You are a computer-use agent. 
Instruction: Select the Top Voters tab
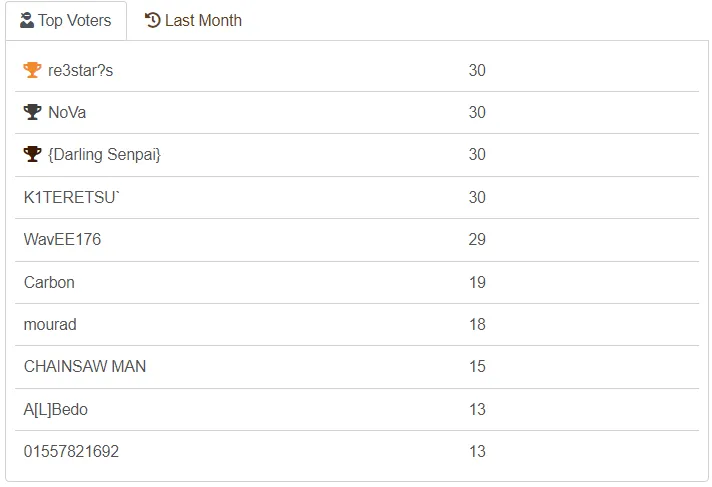coord(66,20)
